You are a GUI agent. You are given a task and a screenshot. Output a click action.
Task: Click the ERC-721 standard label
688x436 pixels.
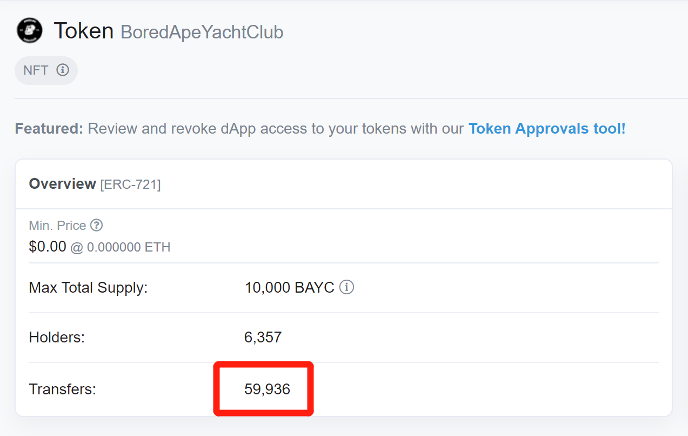[x=130, y=184]
